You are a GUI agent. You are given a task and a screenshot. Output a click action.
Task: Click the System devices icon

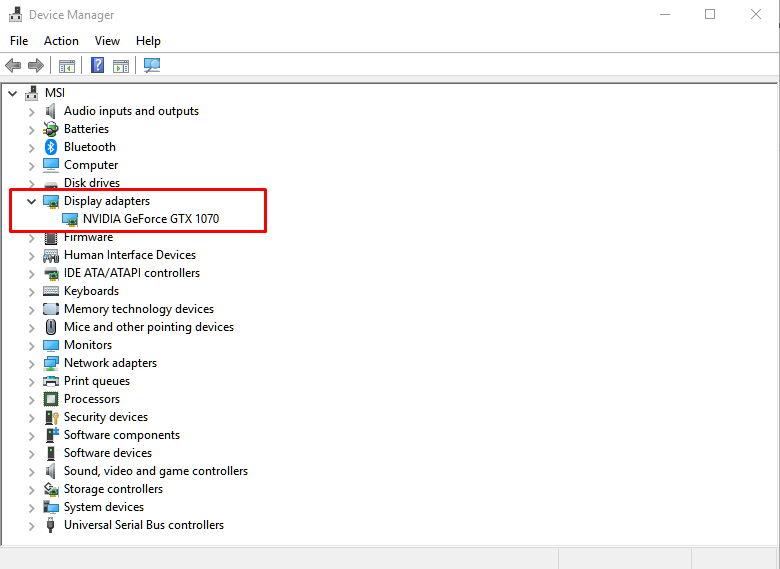51,507
